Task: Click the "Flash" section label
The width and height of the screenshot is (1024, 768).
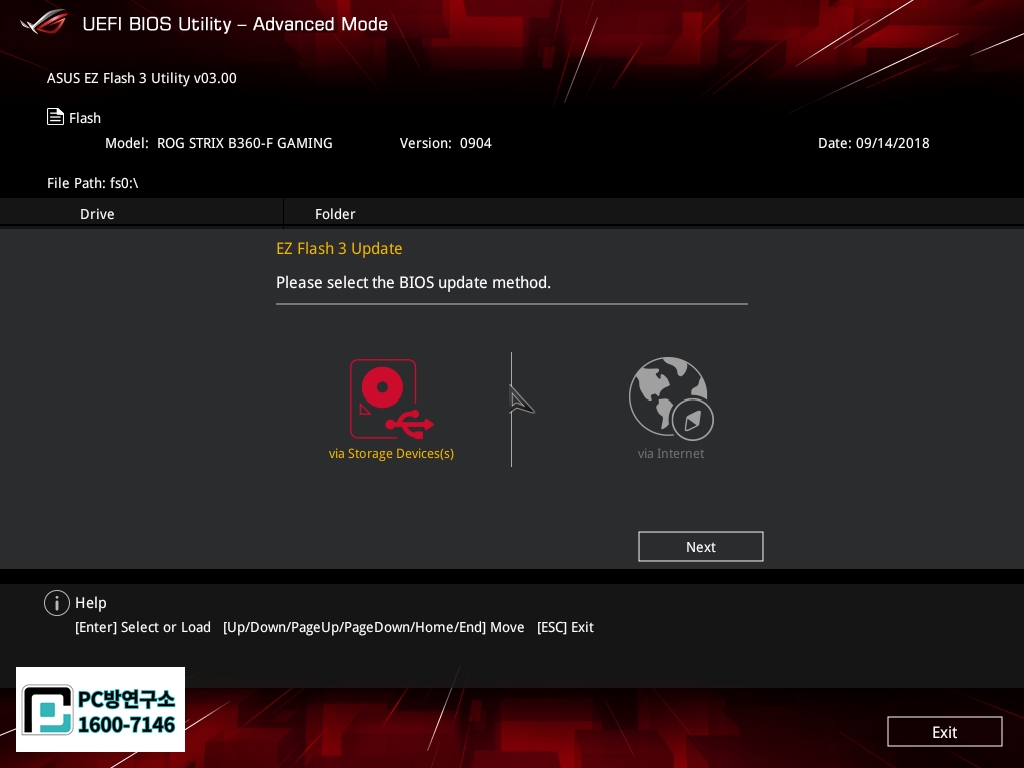Action: [85, 118]
